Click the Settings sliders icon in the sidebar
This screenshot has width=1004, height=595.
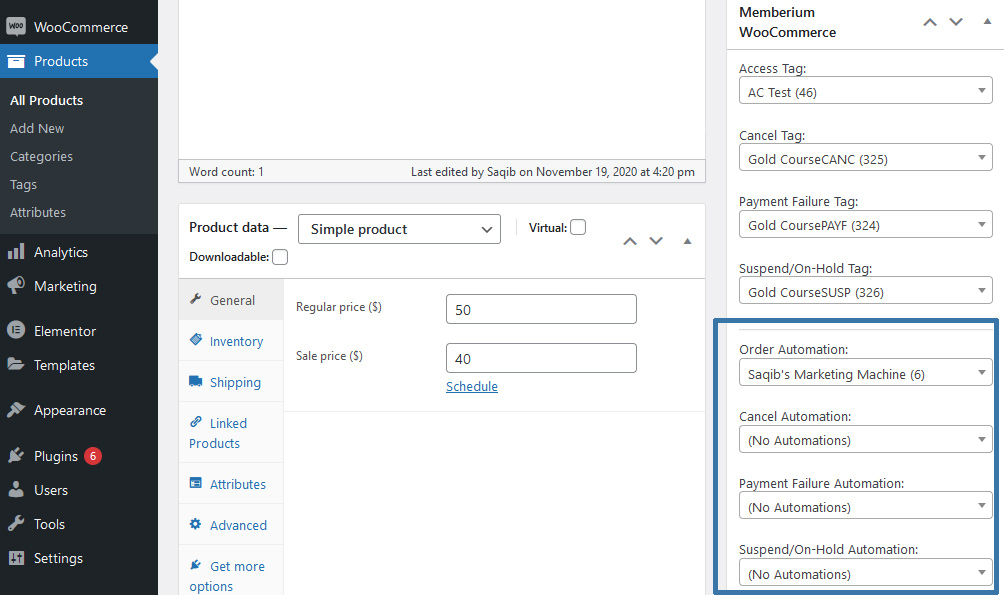coord(16,558)
